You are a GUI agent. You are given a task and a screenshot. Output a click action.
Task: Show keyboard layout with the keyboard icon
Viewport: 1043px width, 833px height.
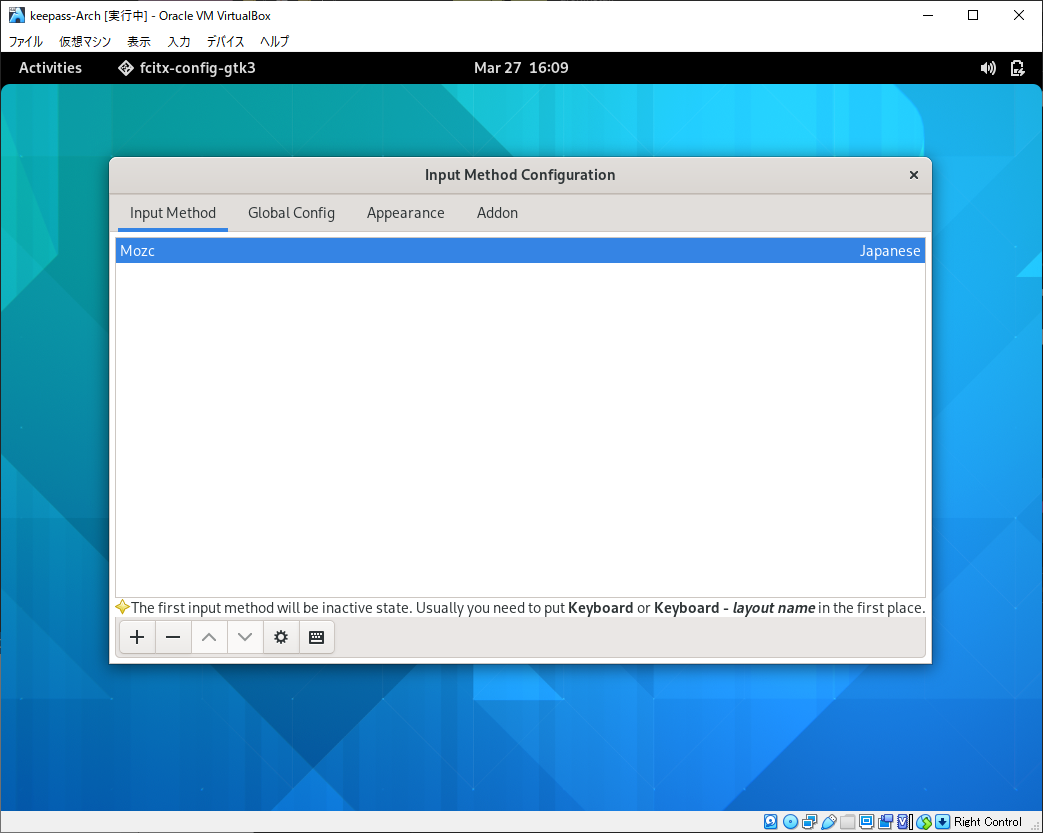(317, 637)
